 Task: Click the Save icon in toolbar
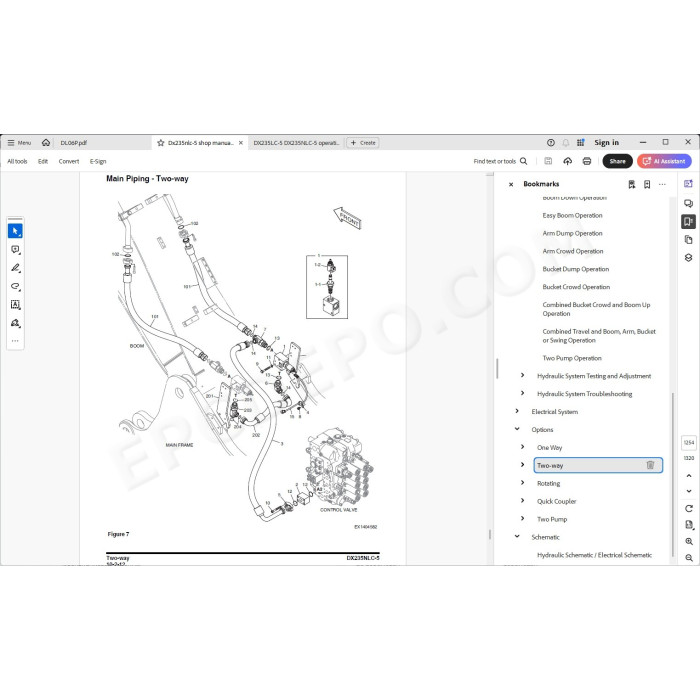[x=548, y=161]
